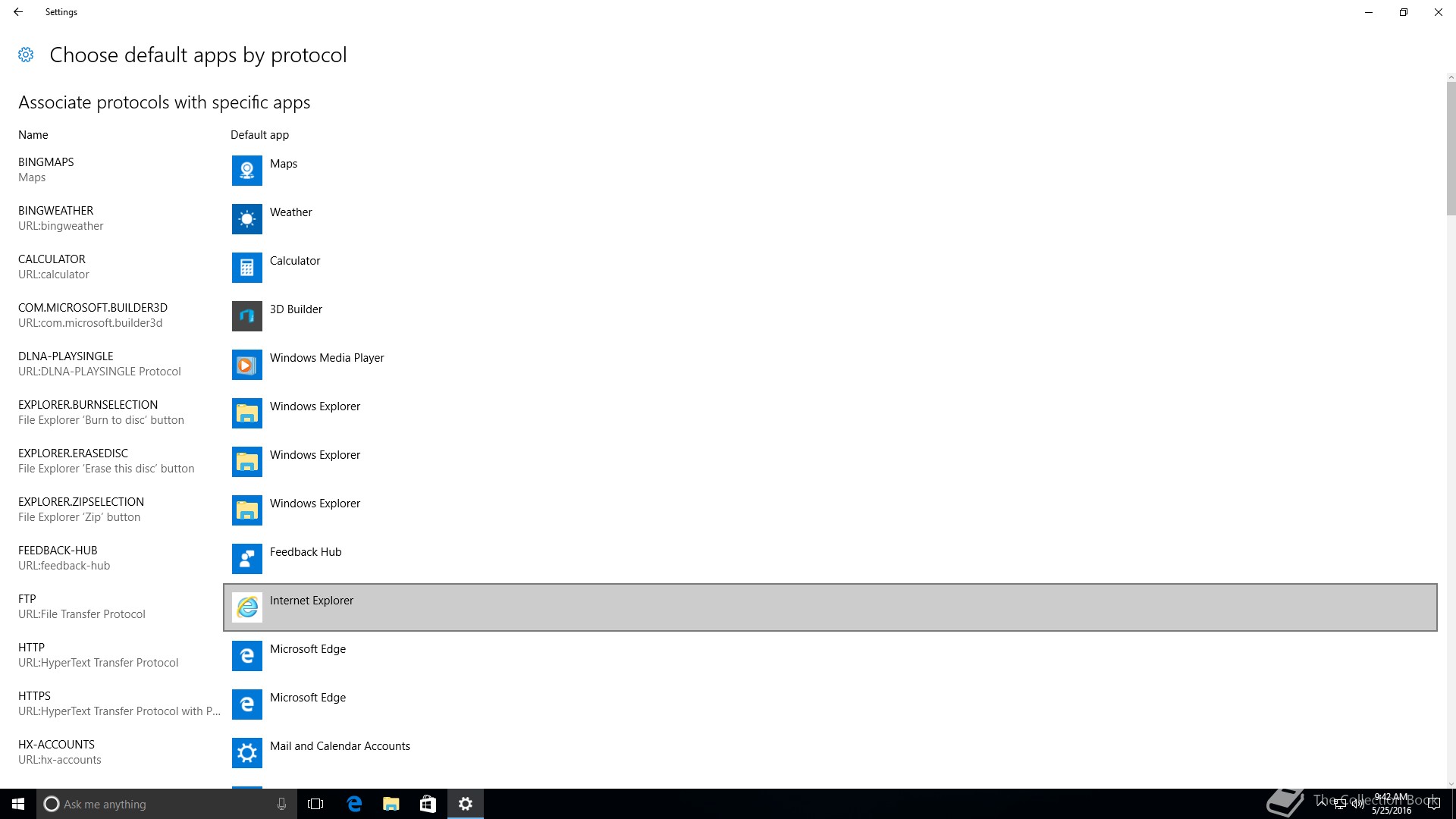
Task: Select Windows Explorer label for EXPLORER.BURNSELECTION
Action: (315, 406)
